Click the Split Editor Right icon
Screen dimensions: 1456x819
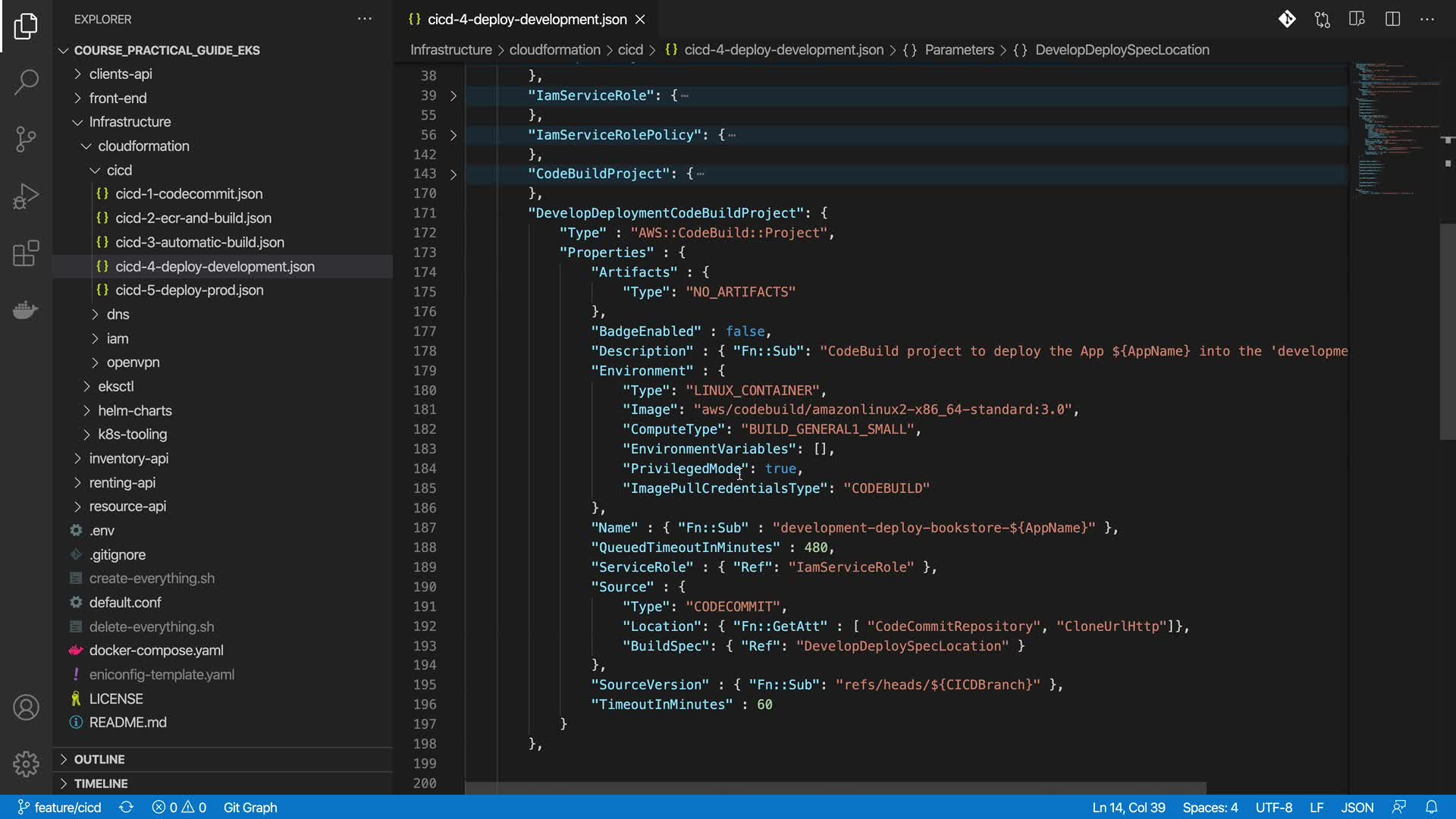[x=1392, y=20]
